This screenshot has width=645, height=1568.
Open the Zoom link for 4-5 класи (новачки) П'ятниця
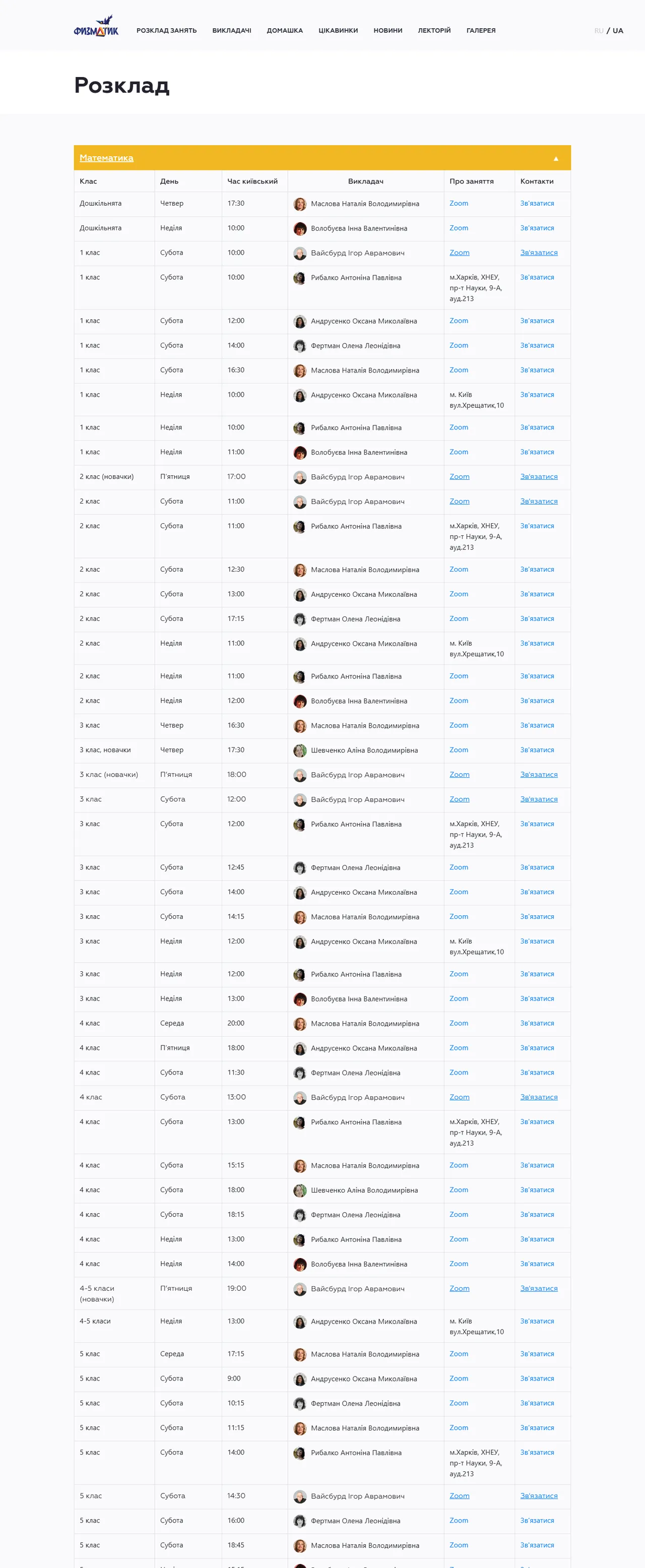460,1289
